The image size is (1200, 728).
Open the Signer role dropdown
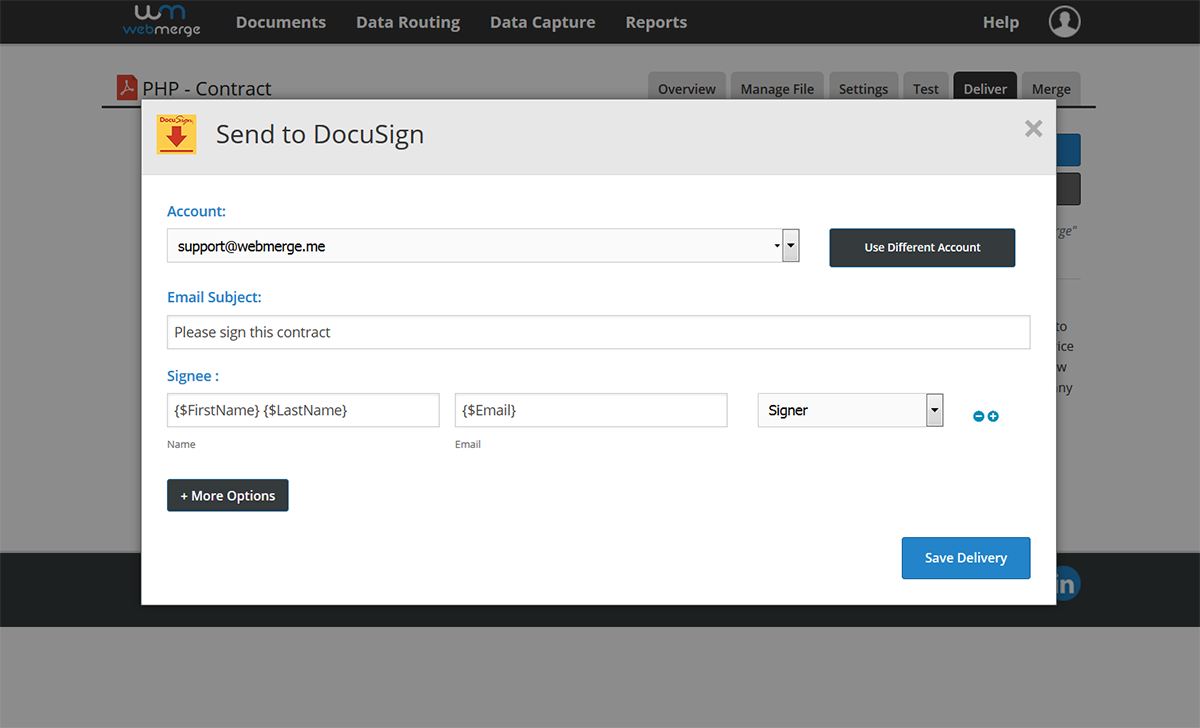[x=850, y=410]
